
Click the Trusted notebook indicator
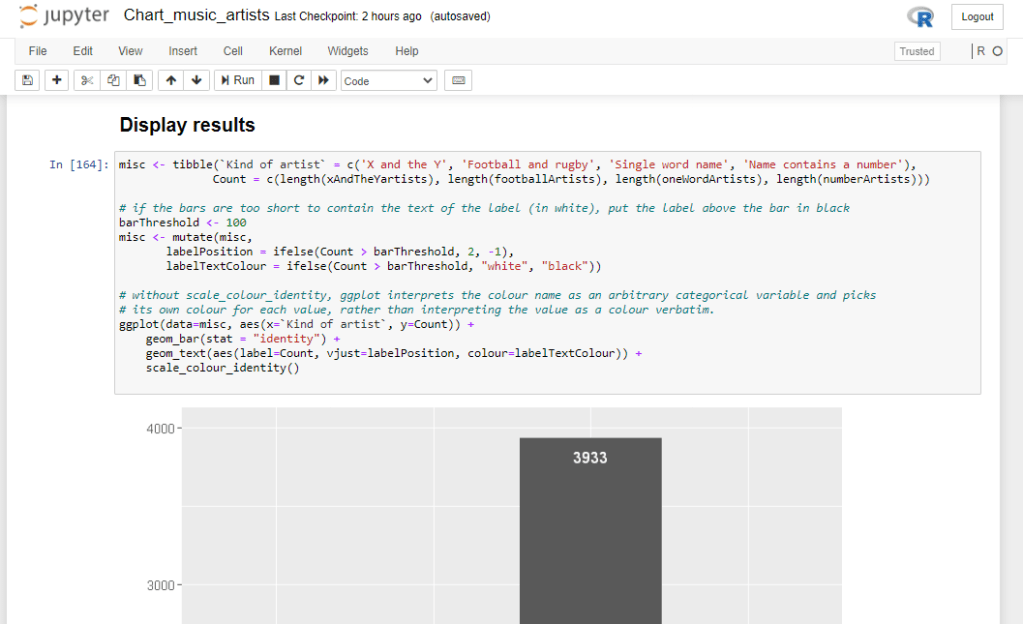click(x=916, y=52)
